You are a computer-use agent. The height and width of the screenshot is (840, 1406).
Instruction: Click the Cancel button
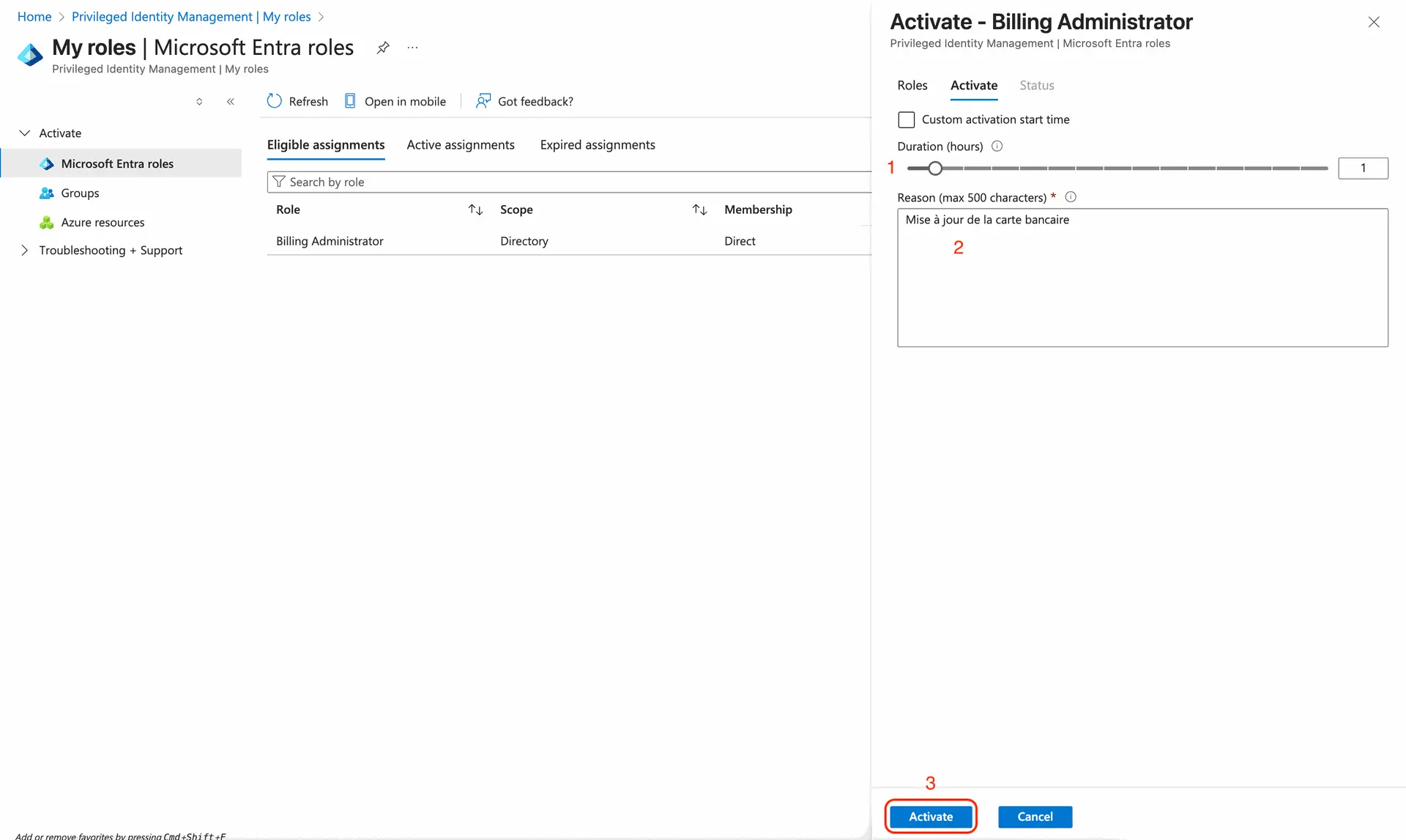coord(1035,817)
